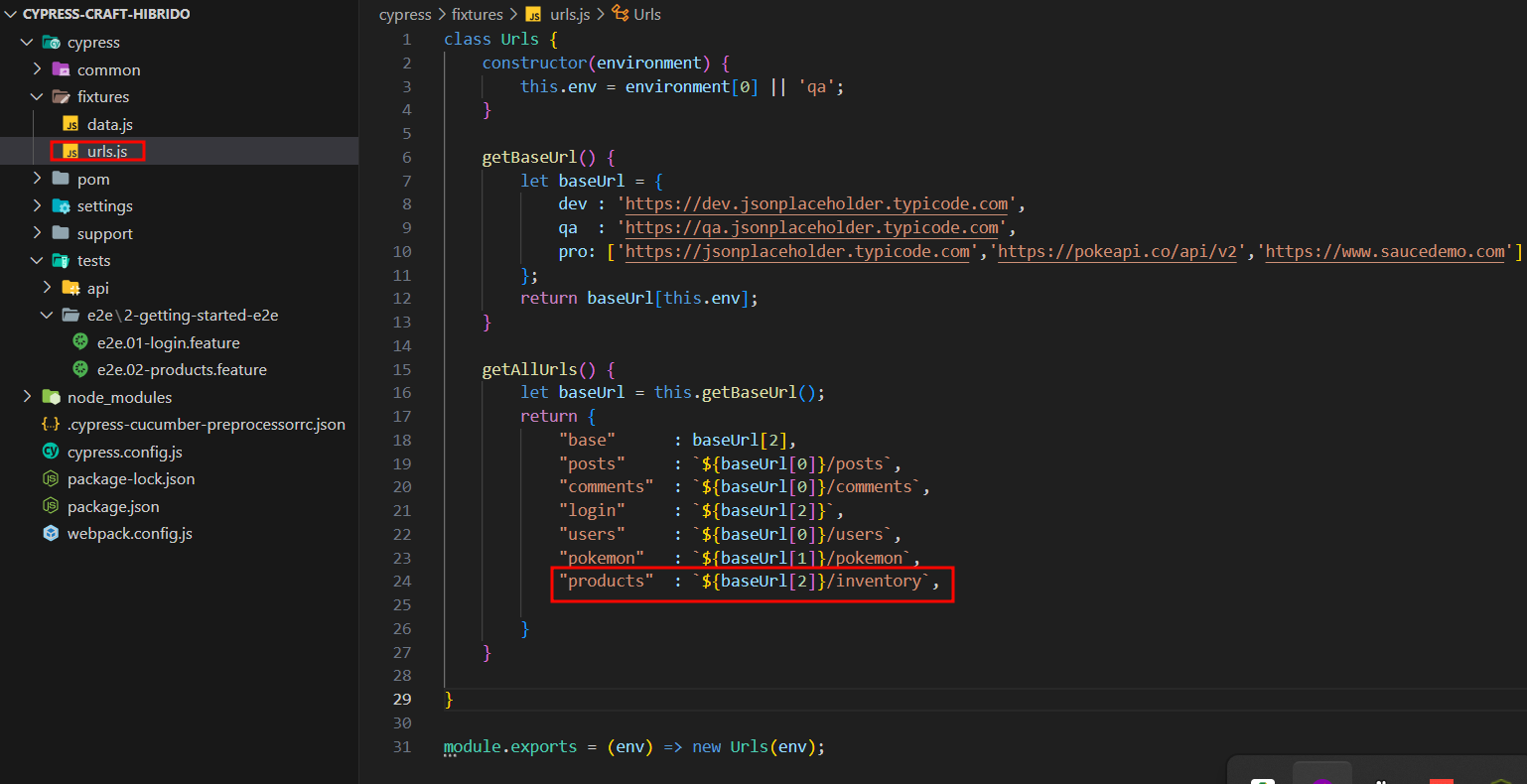Collapse the fixtures folder chevron

37,96
